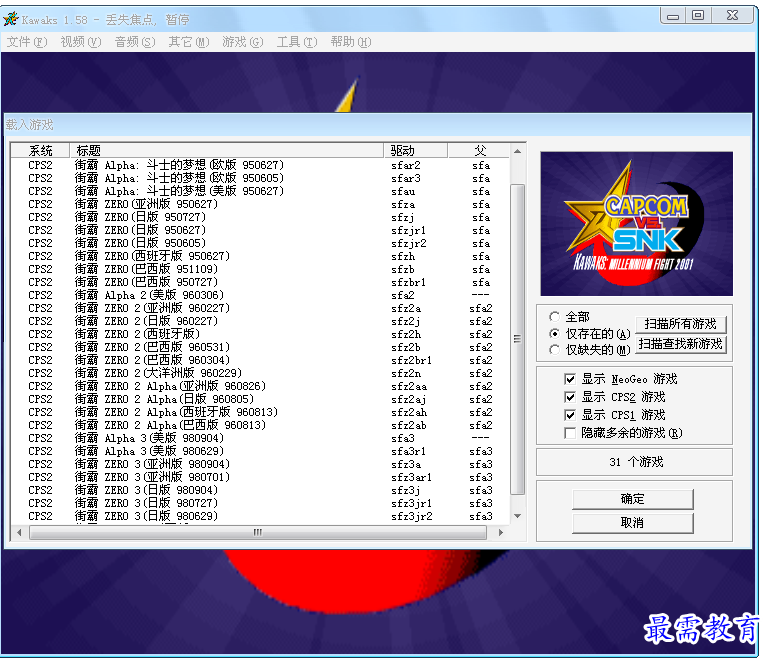Open the 音频(S) menu

pyautogui.click(x=135, y=42)
